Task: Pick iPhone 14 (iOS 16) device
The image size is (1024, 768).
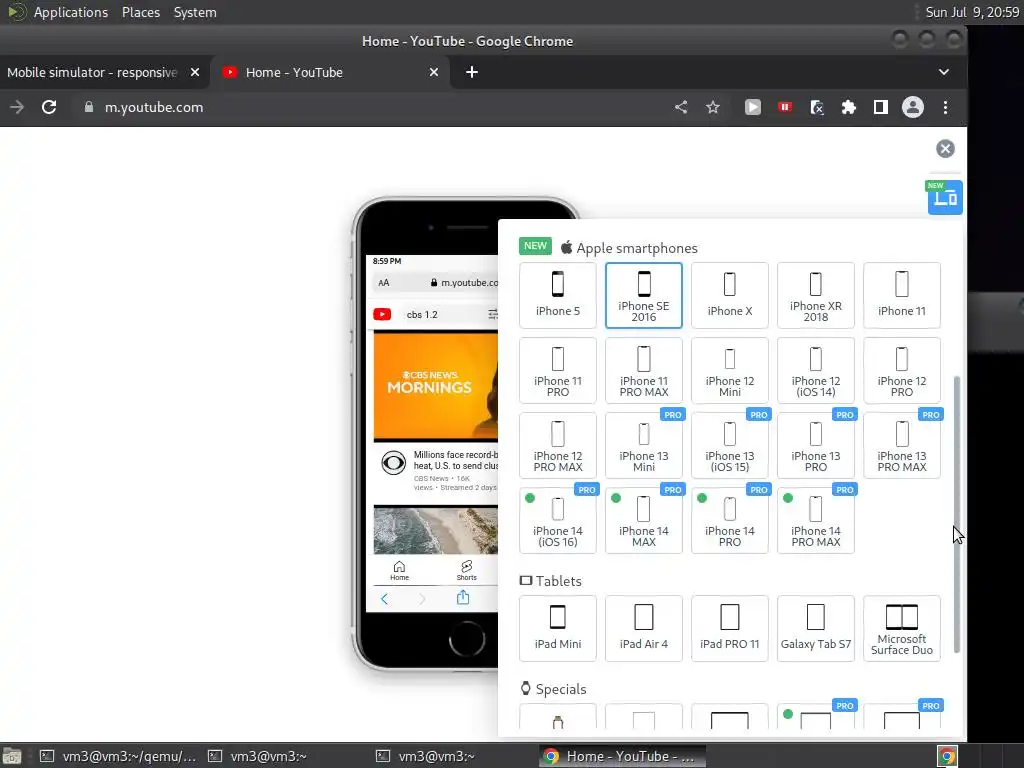Action: tap(558, 520)
